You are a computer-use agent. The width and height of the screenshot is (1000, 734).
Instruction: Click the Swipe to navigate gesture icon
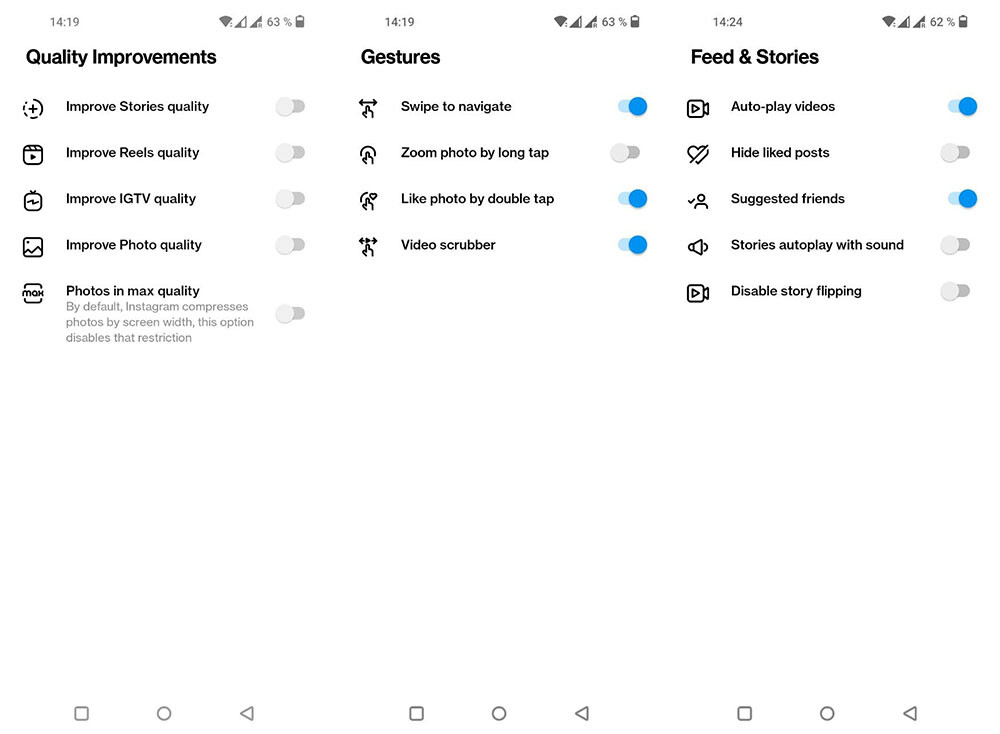tap(368, 108)
